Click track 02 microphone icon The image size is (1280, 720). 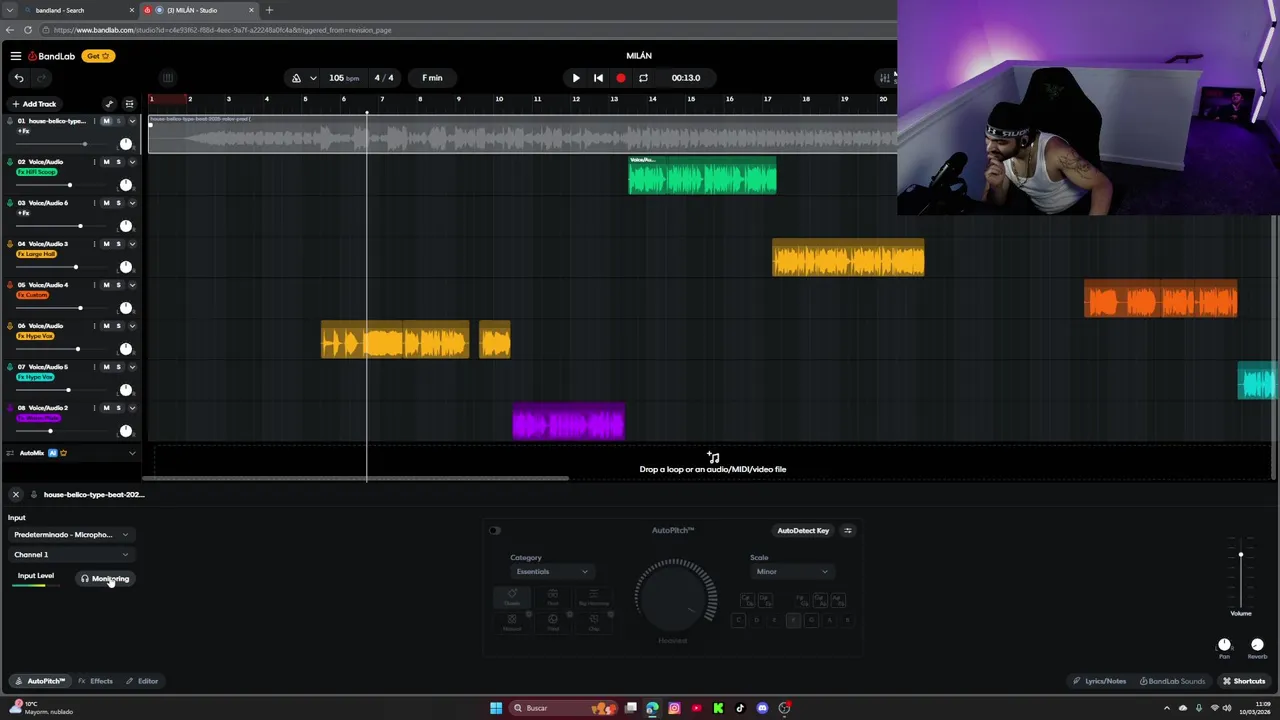[x=10, y=162]
